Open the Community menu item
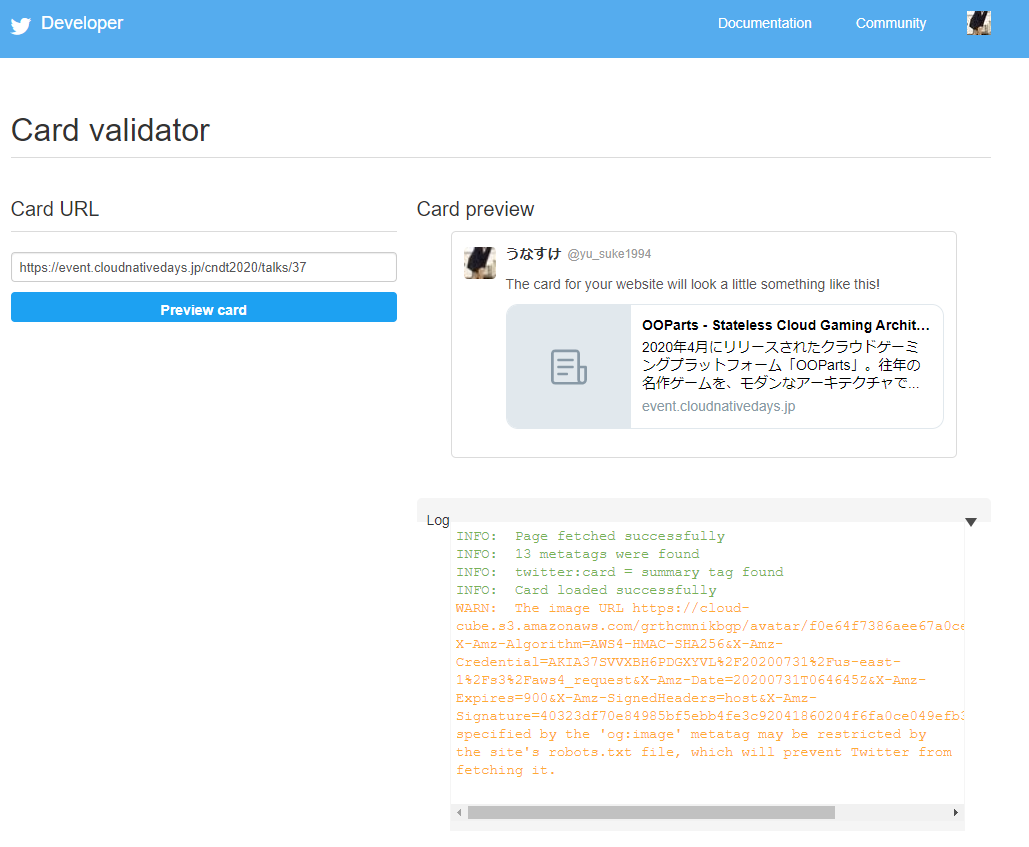1029x847 pixels. pos(890,23)
